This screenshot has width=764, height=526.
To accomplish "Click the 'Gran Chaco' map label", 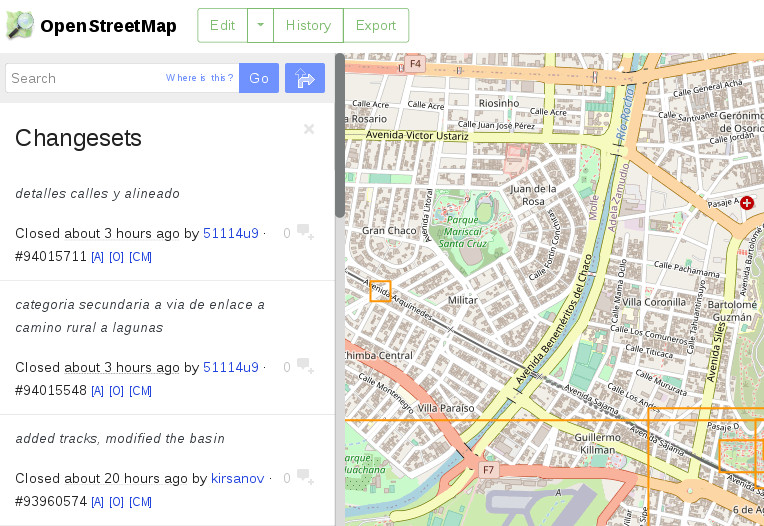I will pyautogui.click(x=389, y=230).
